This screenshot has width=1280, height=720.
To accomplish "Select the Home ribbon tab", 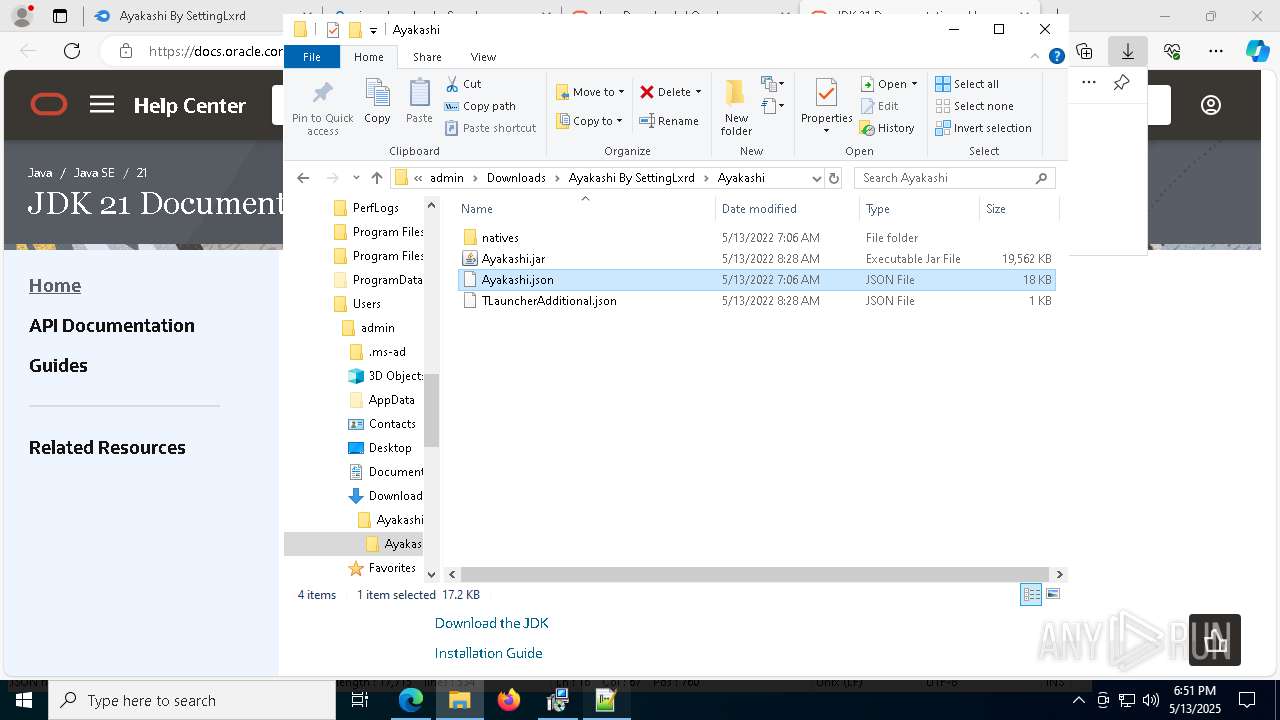I will pos(369,57).
